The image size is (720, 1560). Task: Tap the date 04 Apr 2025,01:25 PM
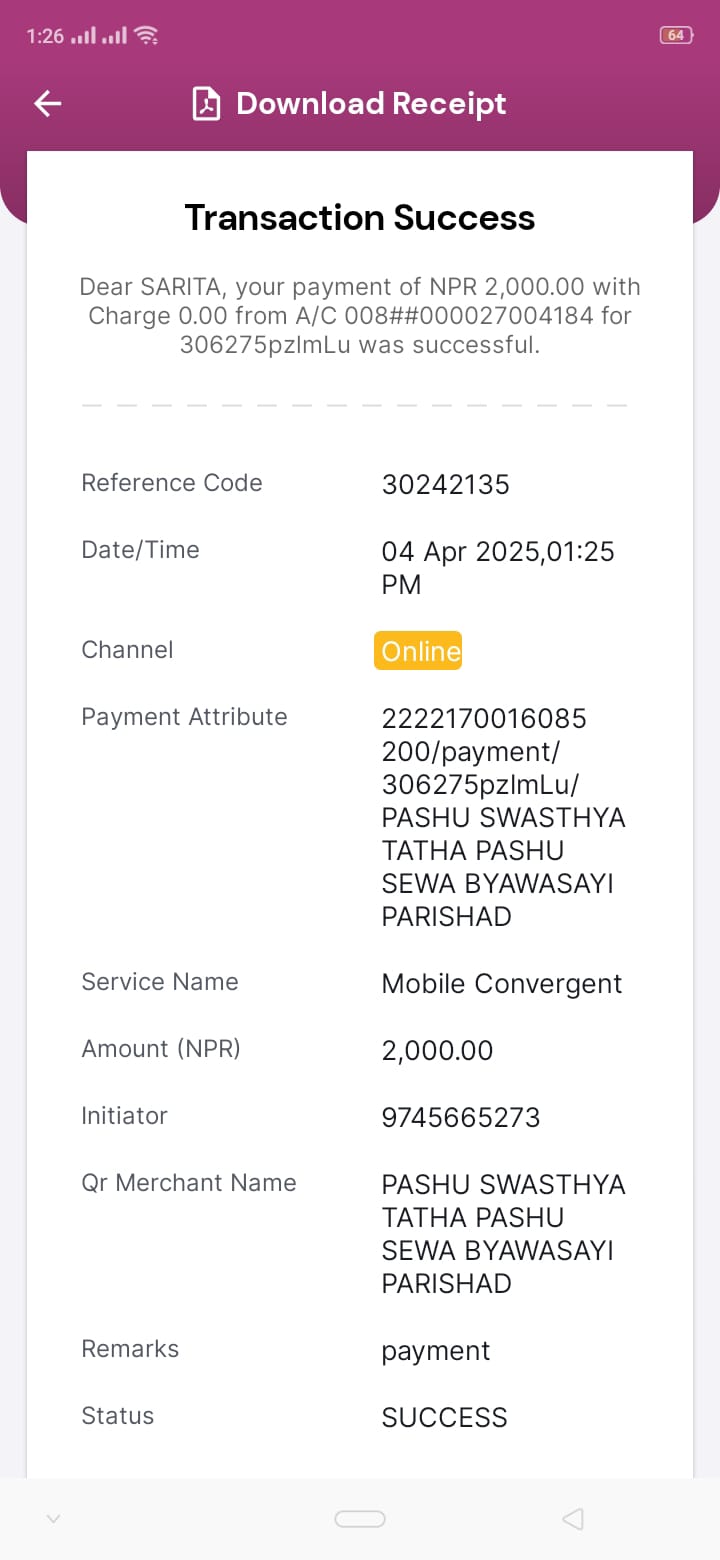pyautogui.click(x=498, y=568)
